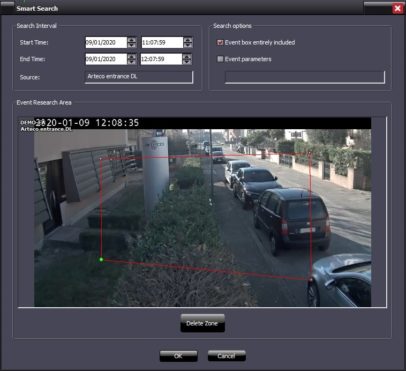The height and width of the screenshot is (371, 406).
Task: Click the End Time date field
Action: [106, 59]
